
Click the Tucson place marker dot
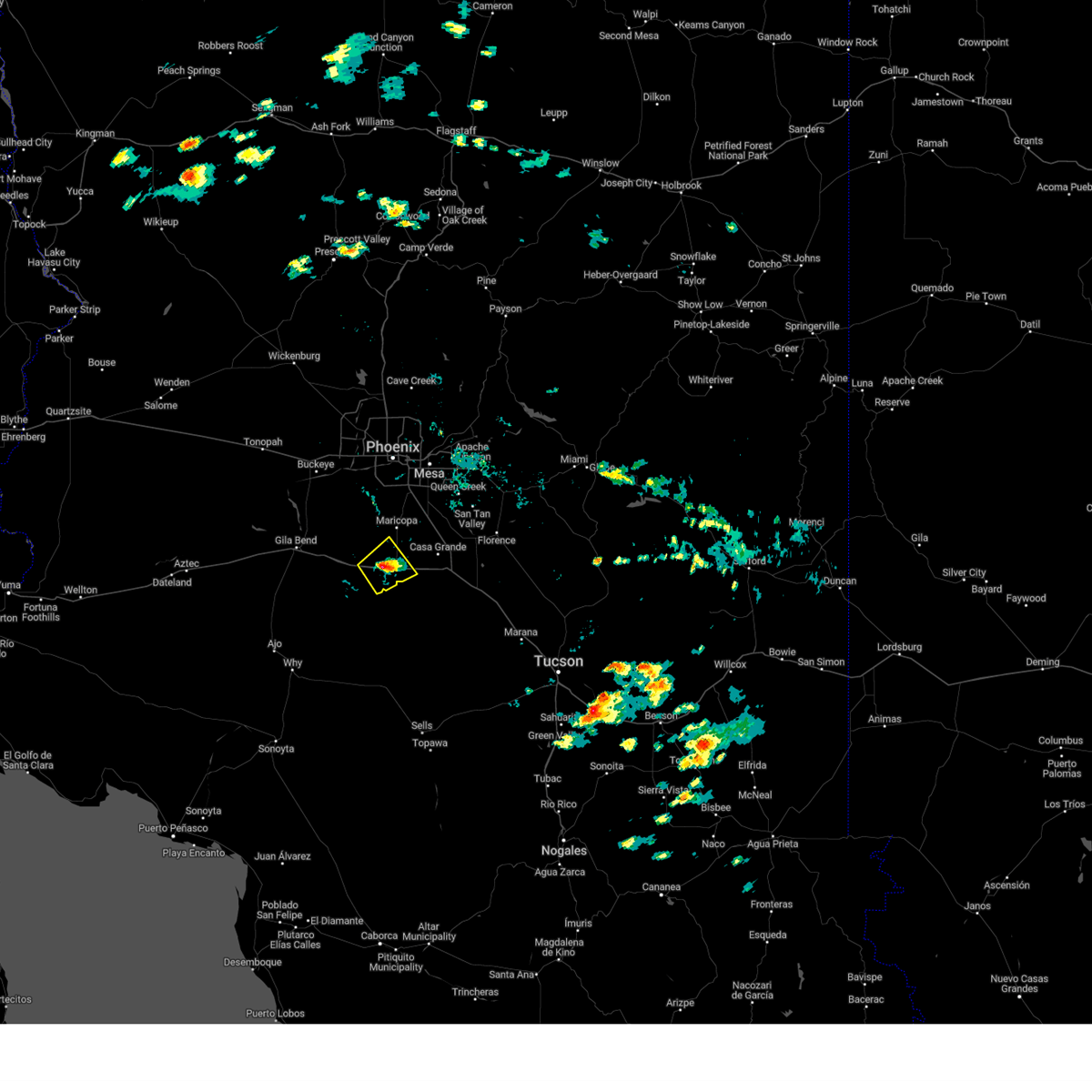pos(557,672)
